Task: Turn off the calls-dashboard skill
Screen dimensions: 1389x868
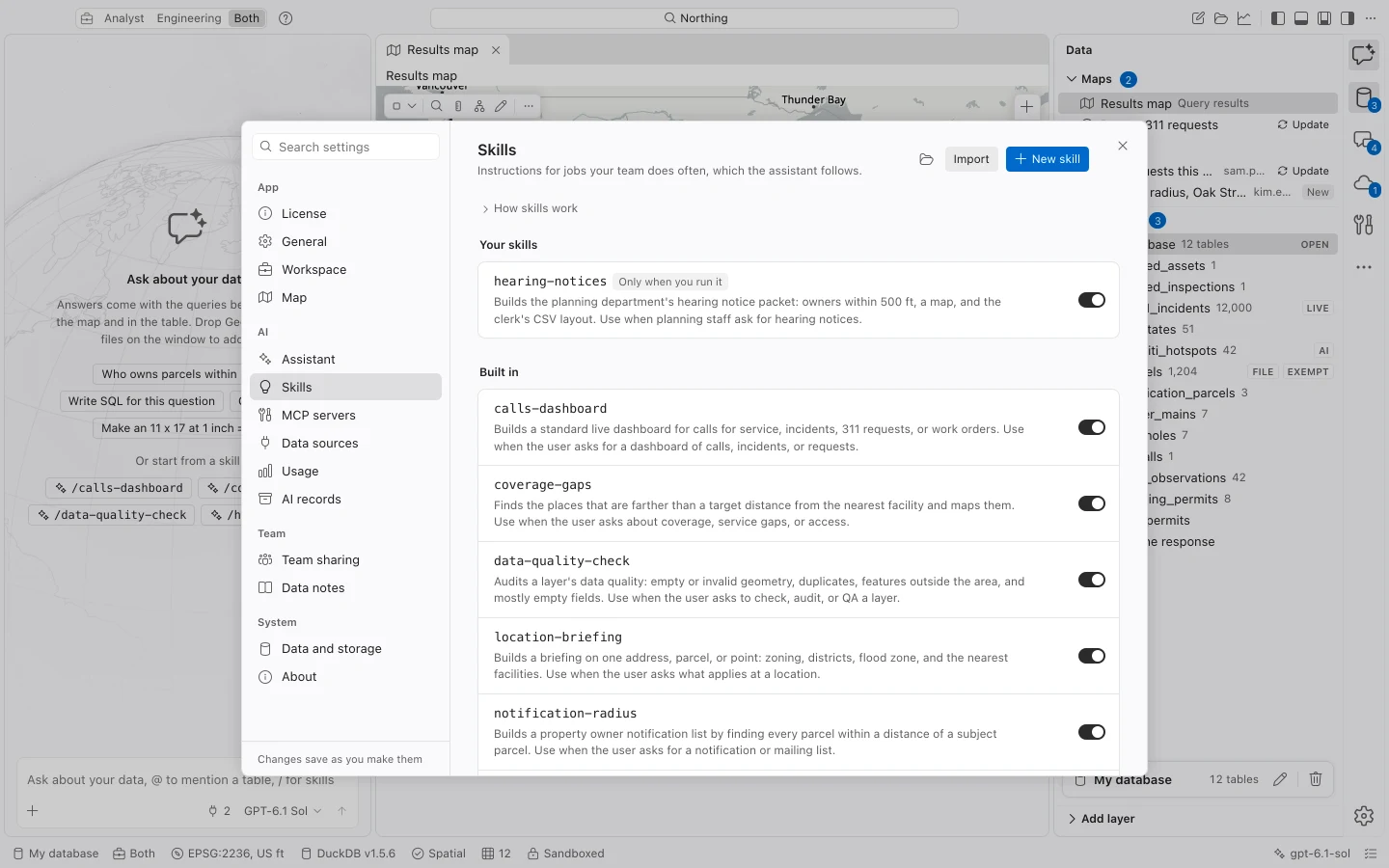Action: 1092,427
